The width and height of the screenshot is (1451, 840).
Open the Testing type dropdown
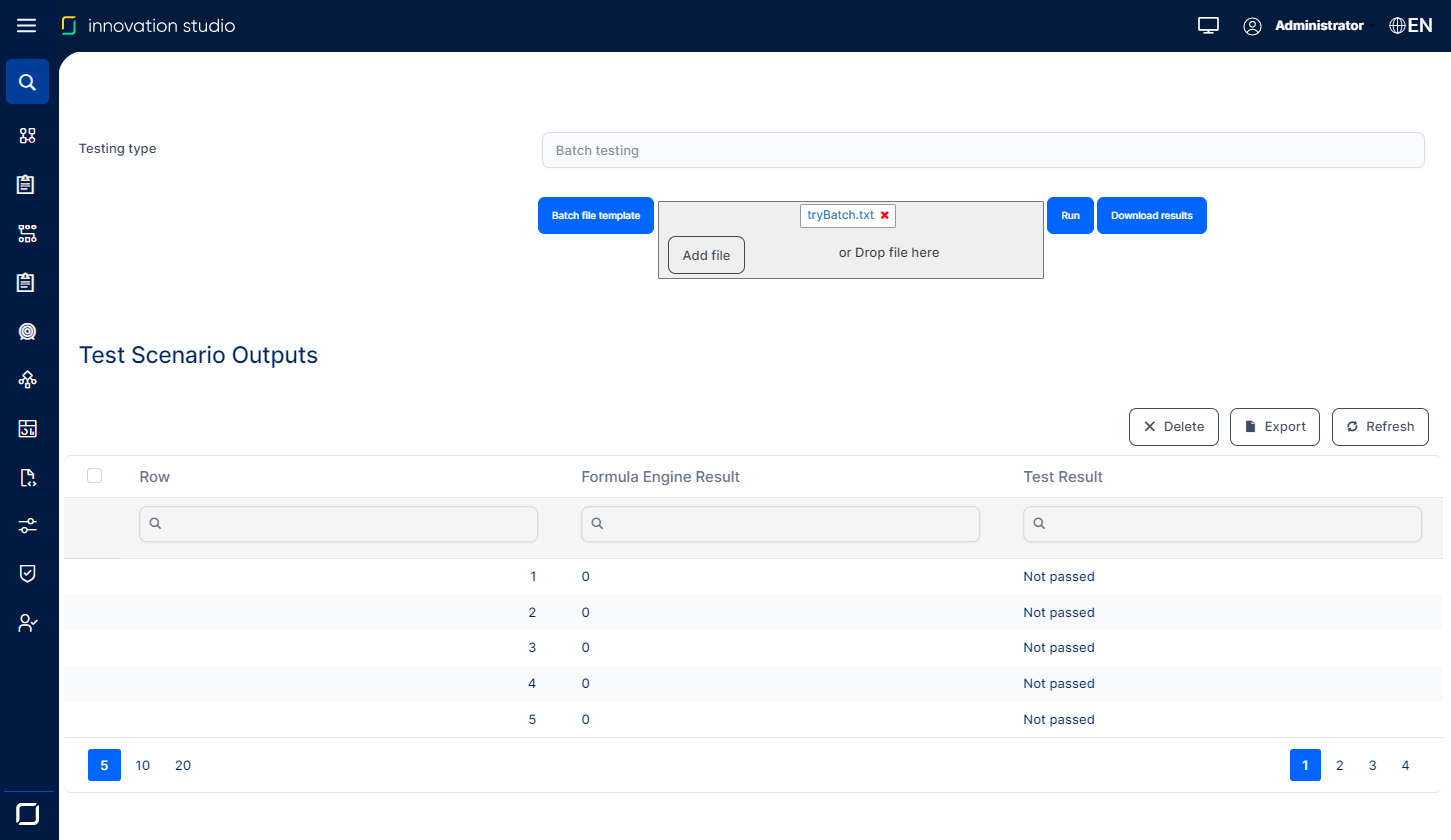982,150
